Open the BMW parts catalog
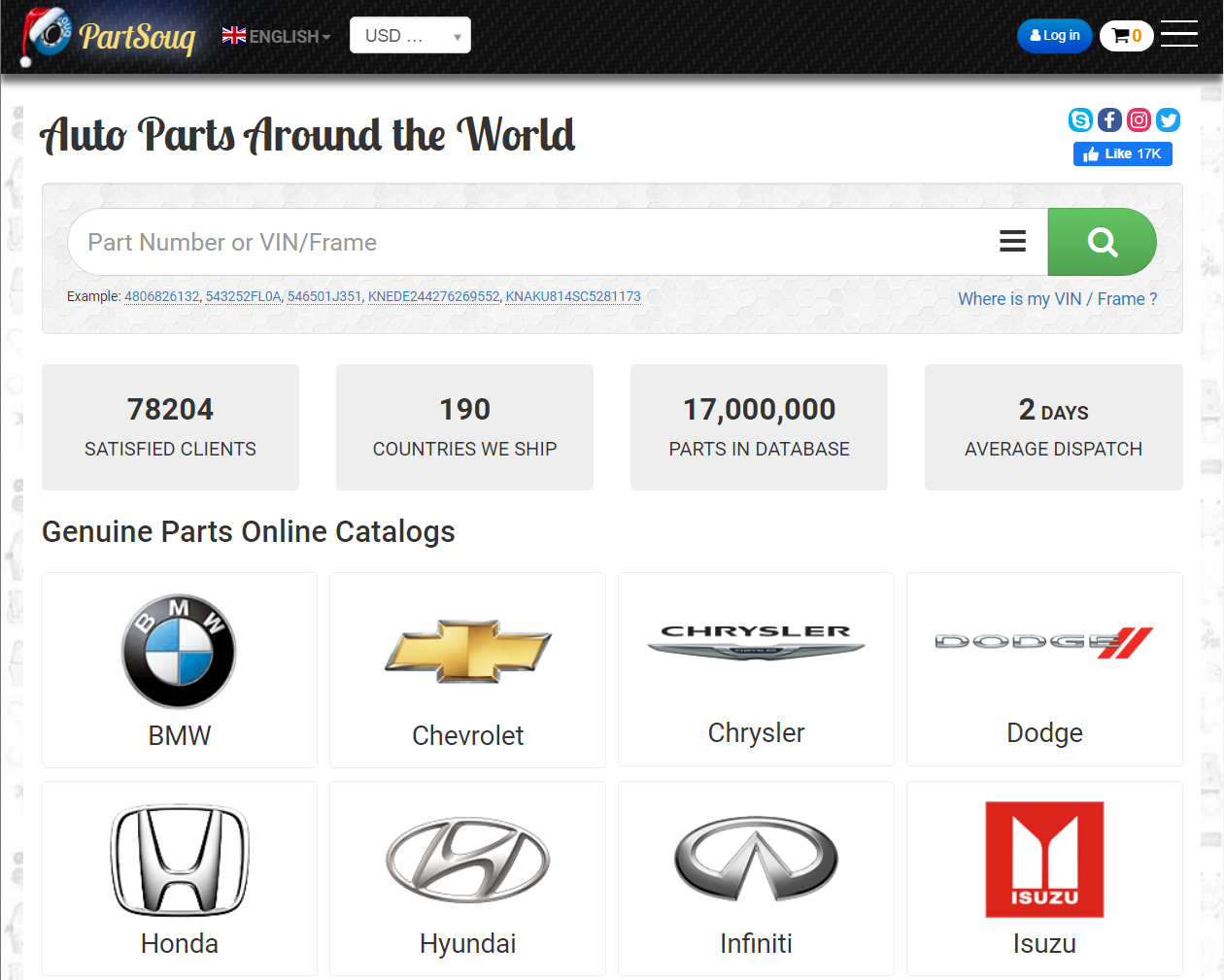Viewport: 1224px width, 980px height. click(x=180, y=670)
